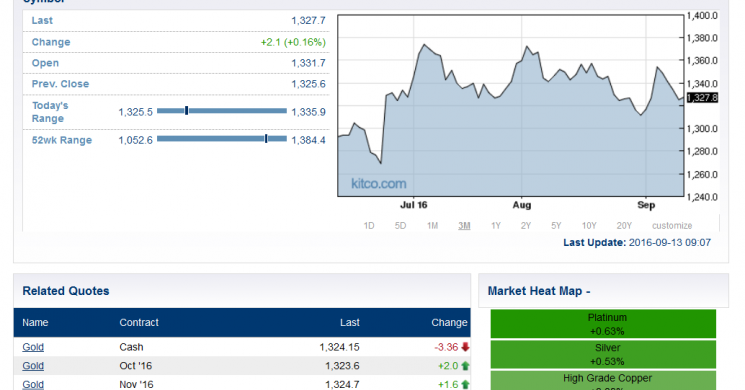This screenshot has width=745, height=390.
Task: Click the Today's Range slider marker
Action: [x=187, y=111]
